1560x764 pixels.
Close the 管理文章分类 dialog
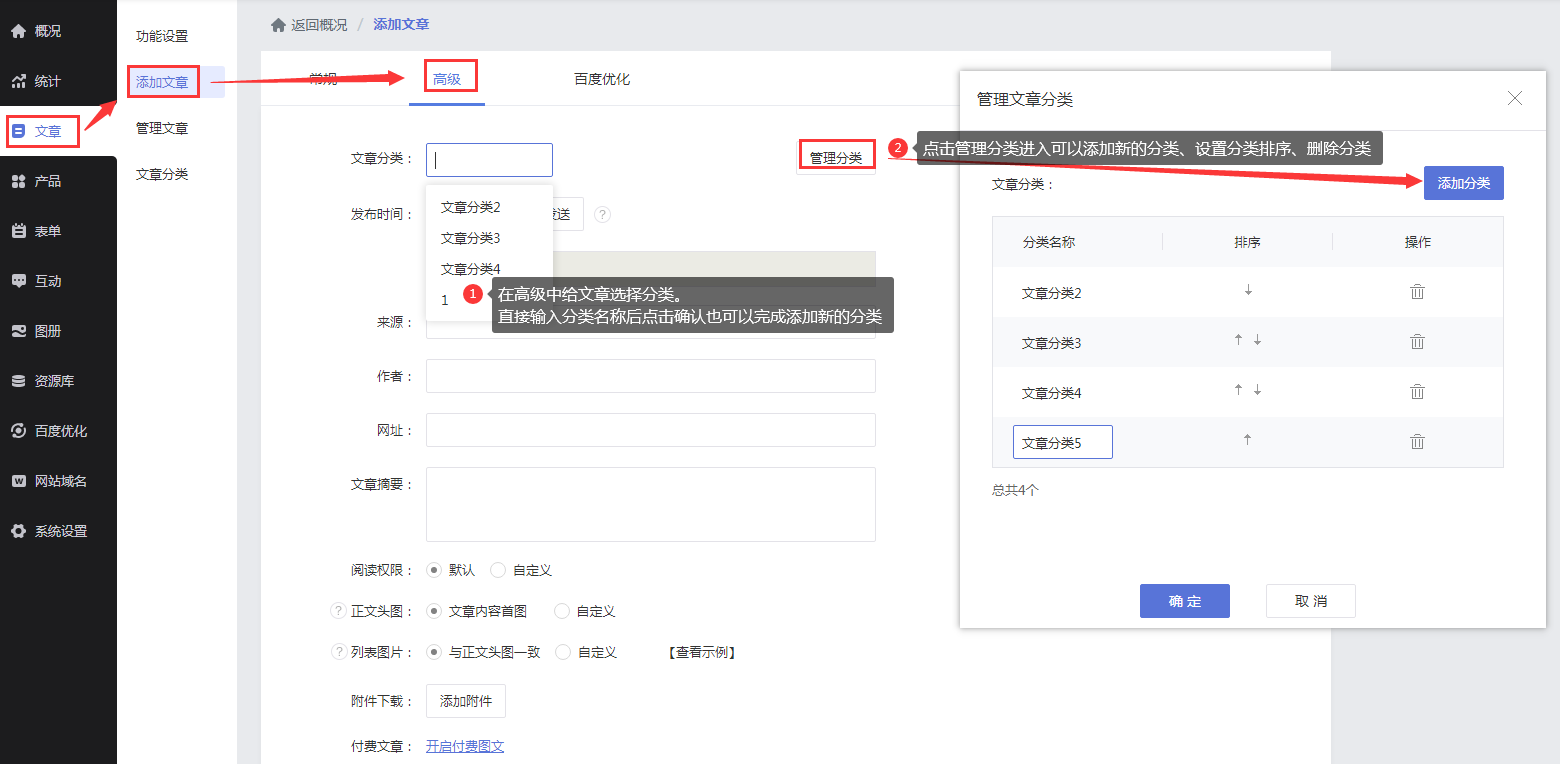[1515, 98]
